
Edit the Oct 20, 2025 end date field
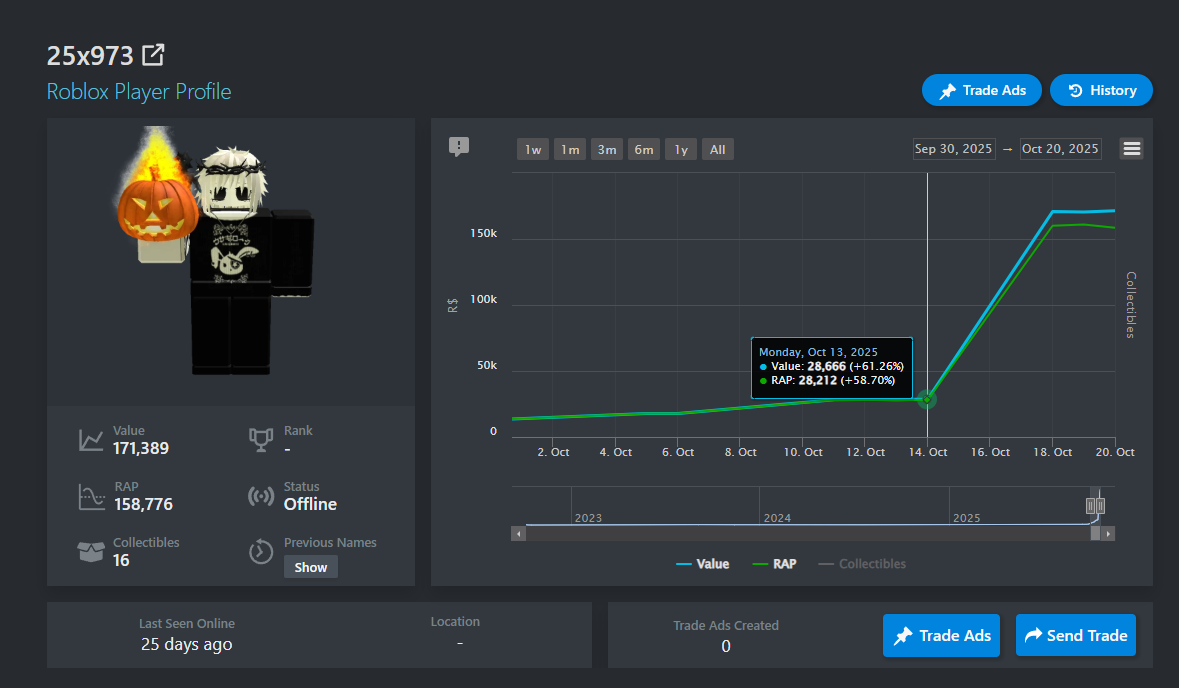[1060, 149]
